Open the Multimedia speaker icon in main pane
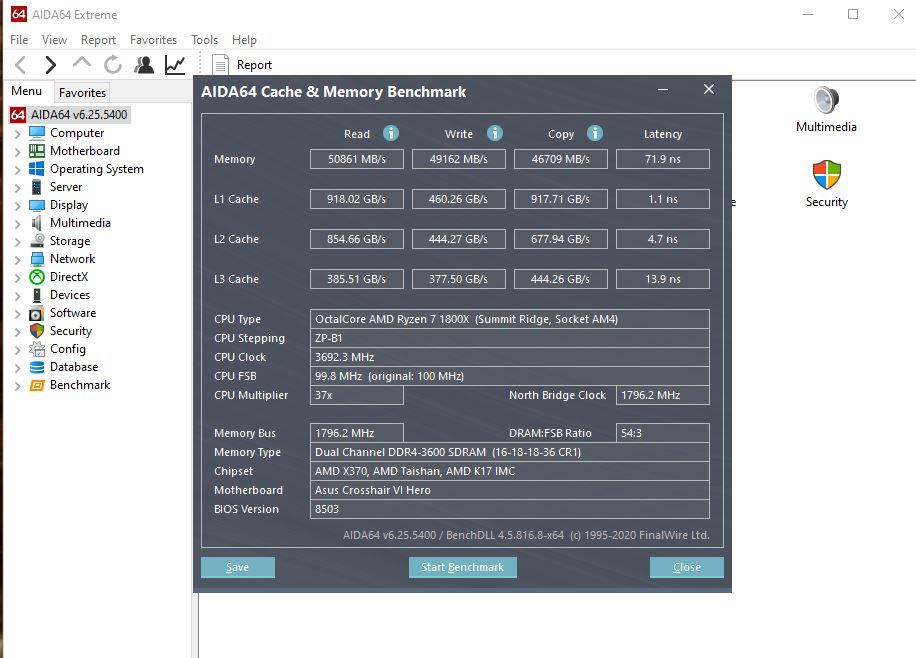The image size is (916, 658). [826, 100]
